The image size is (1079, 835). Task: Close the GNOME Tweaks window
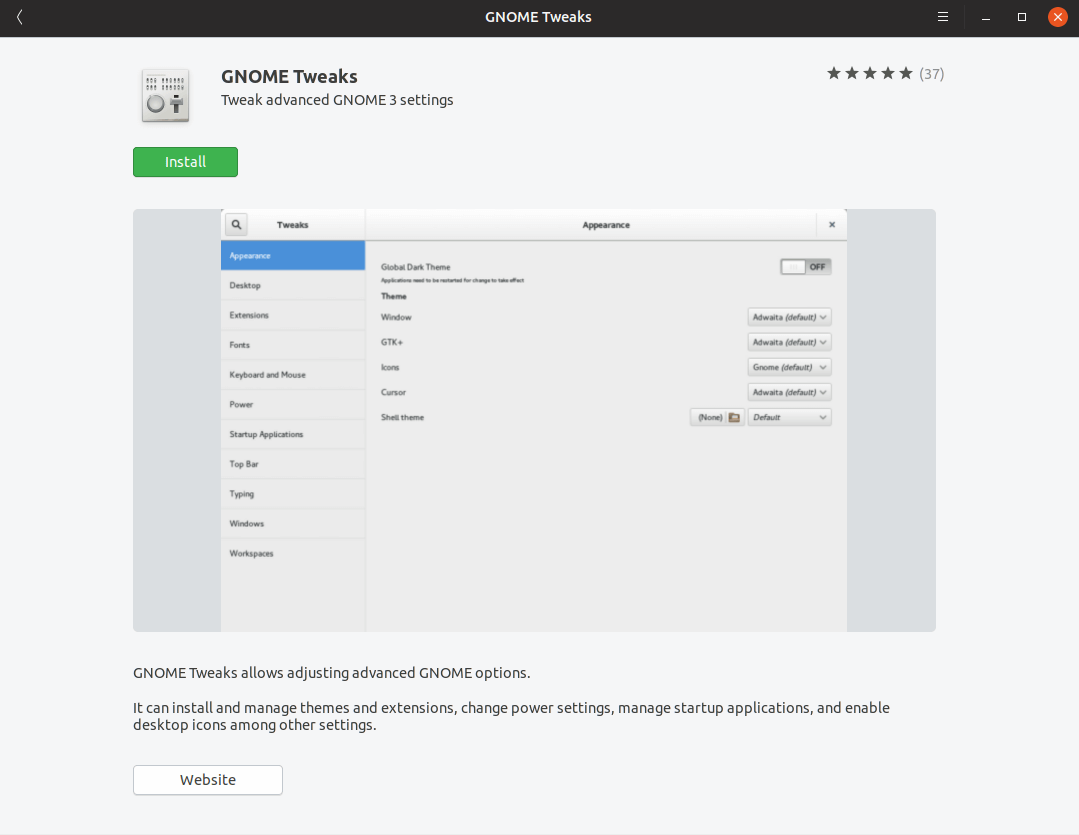click(1058, 17)
